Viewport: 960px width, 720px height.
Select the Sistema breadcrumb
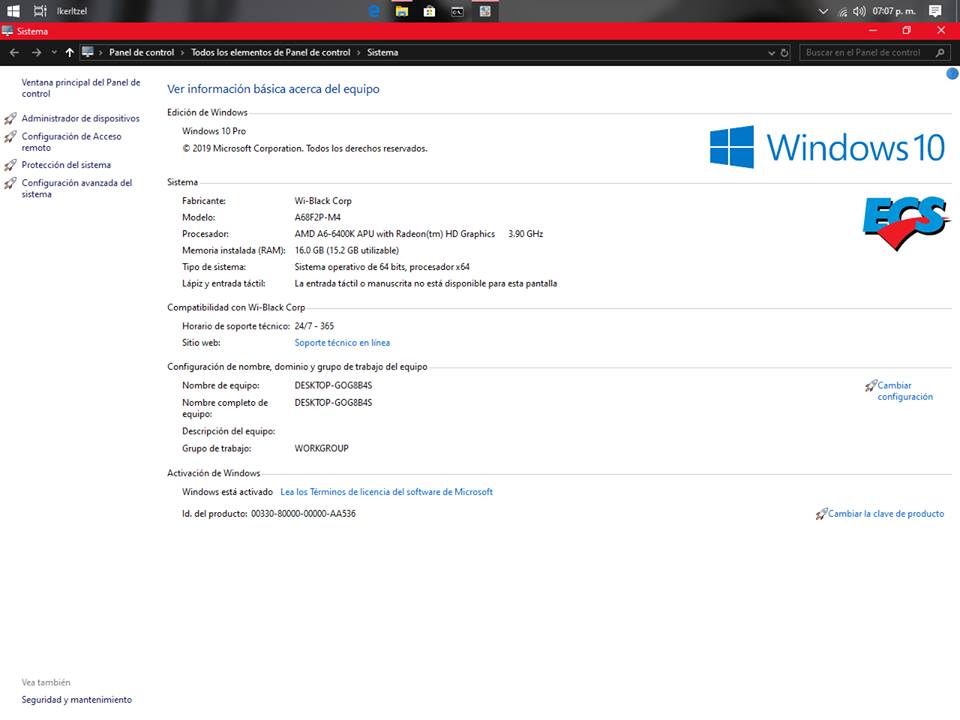(383, 53)
